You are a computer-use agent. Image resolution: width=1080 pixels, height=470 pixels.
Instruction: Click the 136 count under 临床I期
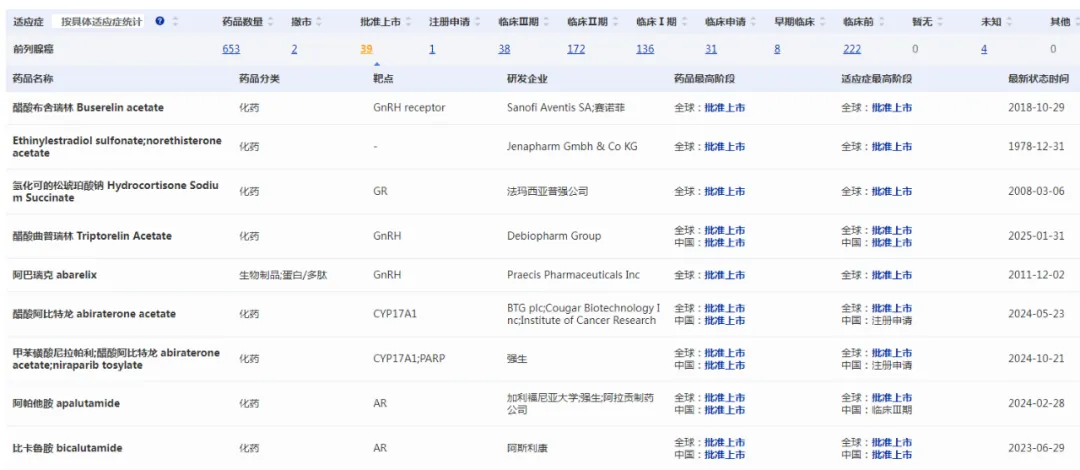pos(645,49)
